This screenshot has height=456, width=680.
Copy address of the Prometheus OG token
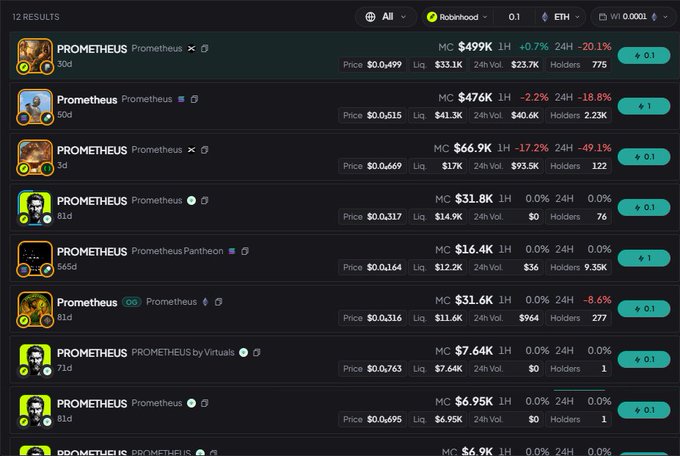click(x=219, y=302)
